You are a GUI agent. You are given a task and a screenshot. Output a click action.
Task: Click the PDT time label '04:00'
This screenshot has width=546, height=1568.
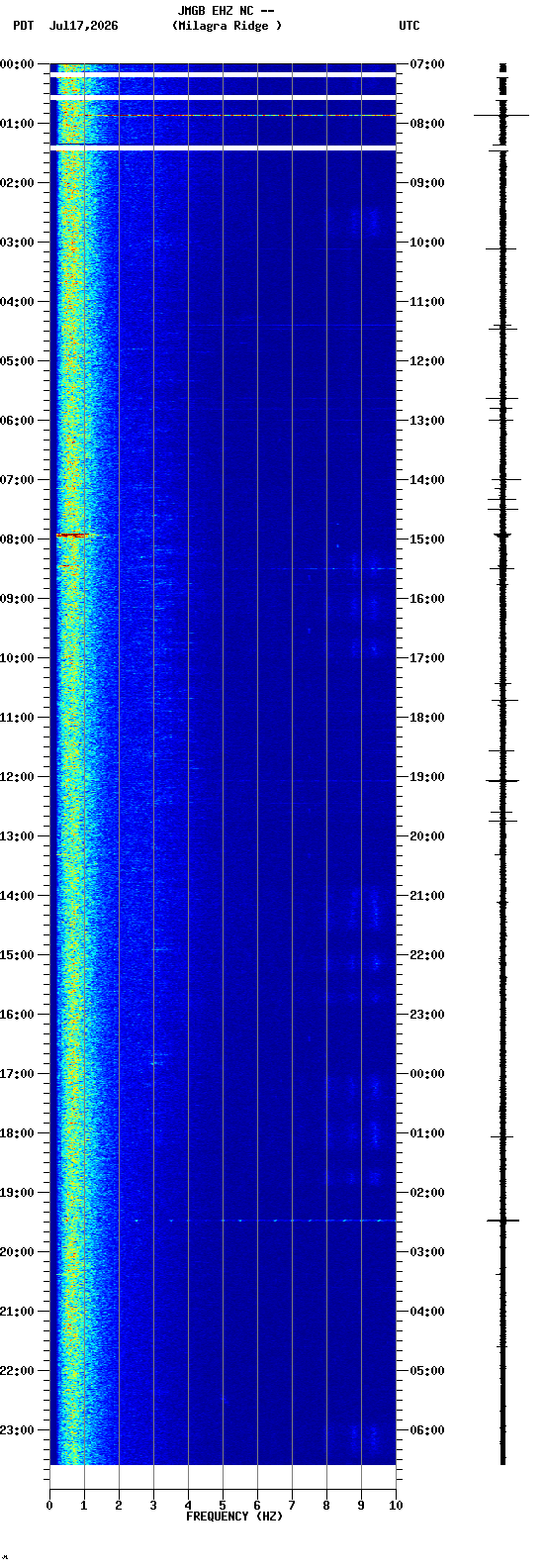[x=17, y=302]
